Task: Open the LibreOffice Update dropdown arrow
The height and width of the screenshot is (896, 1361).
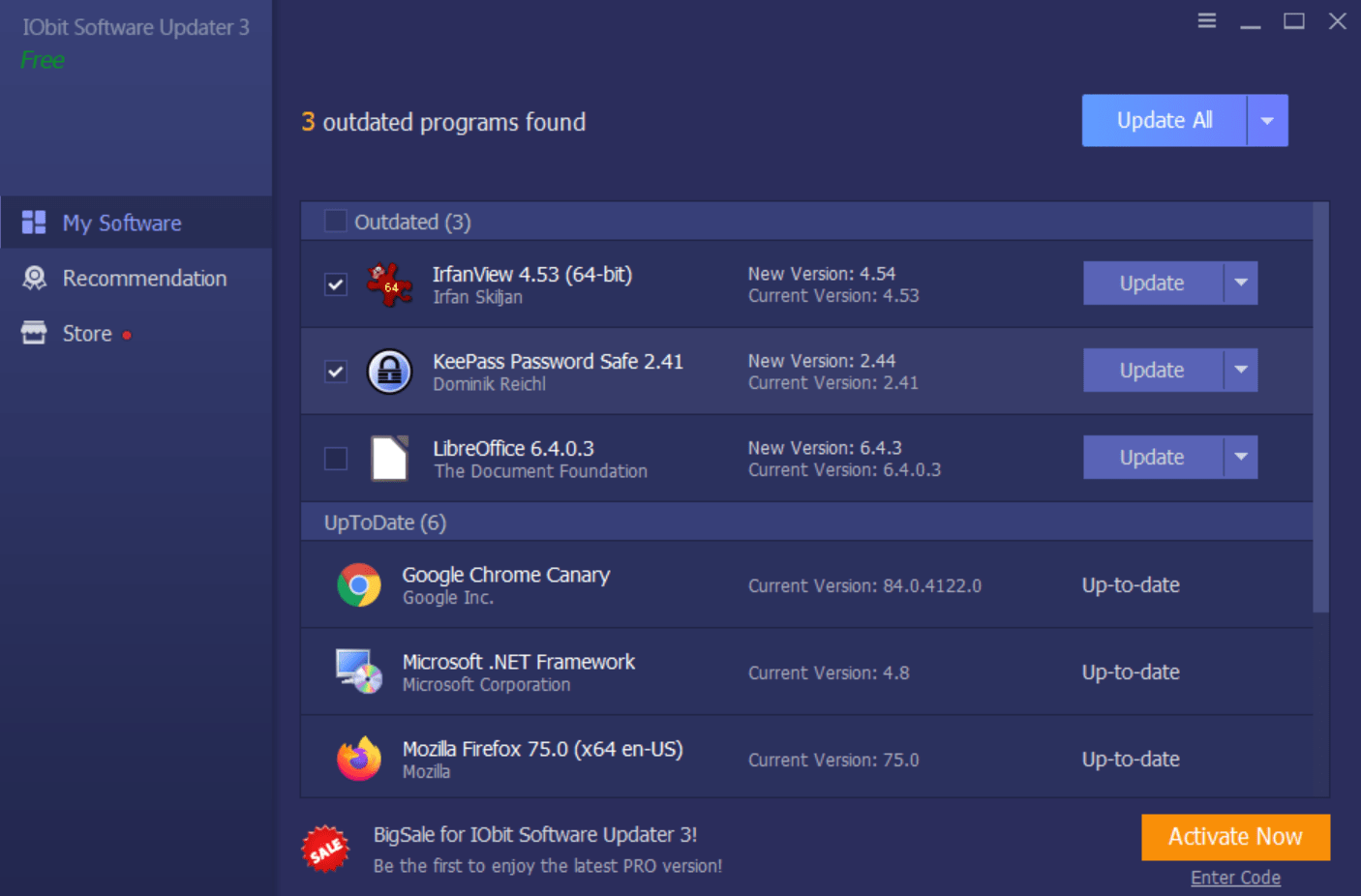Action: tap(1240, 458)
